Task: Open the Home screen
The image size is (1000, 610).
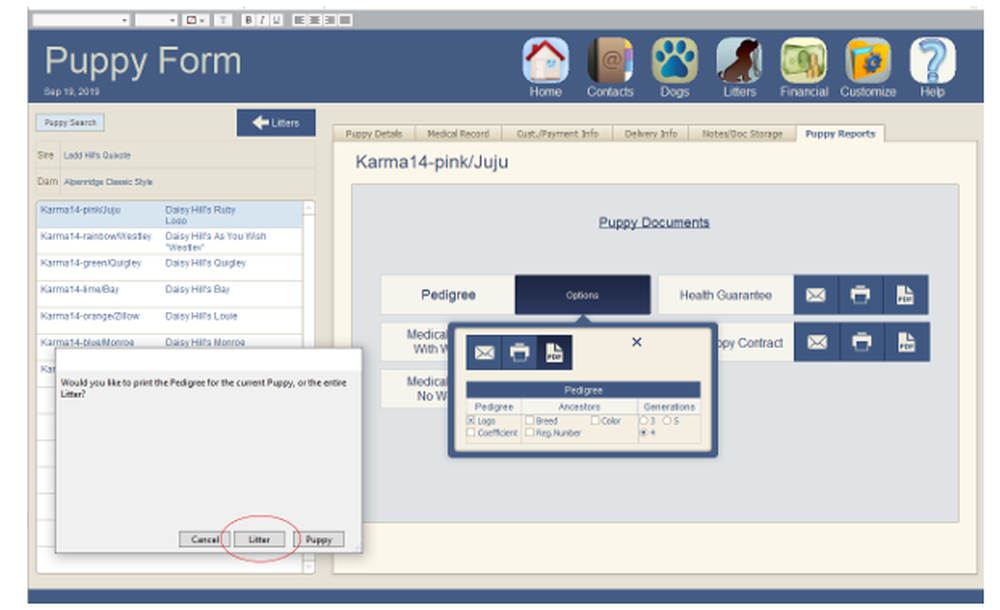Action: (x=544, y=60)
